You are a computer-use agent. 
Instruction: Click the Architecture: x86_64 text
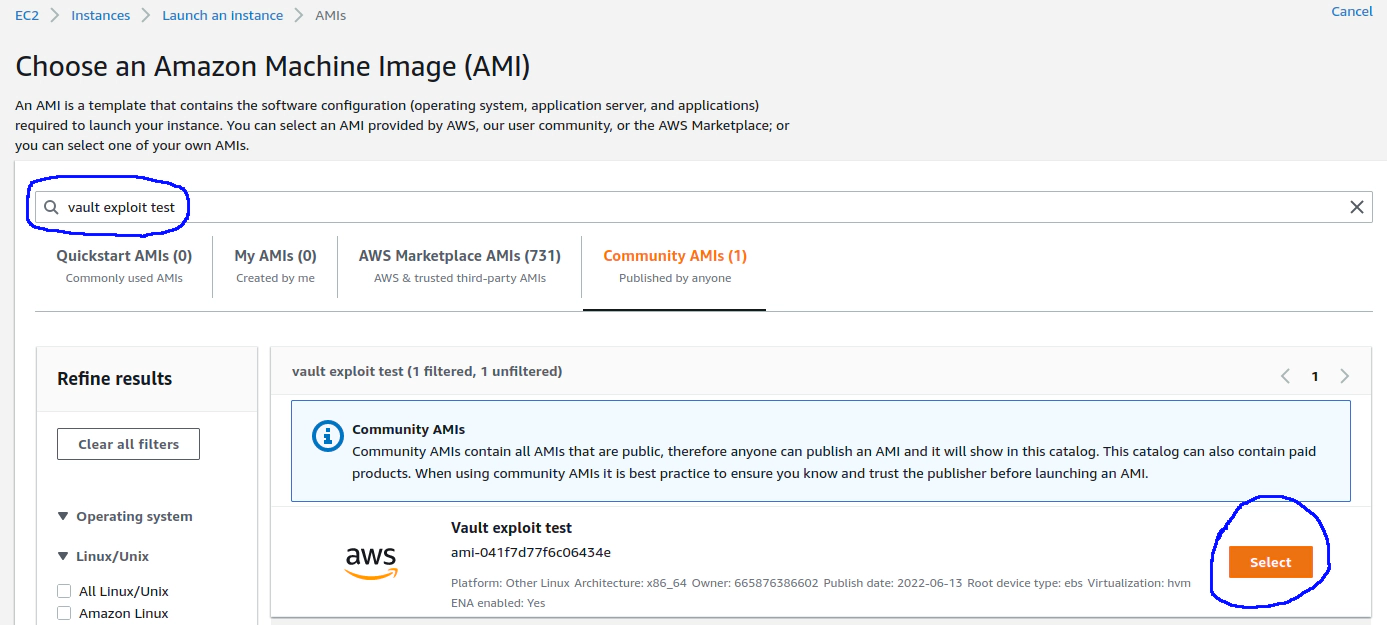click(x=630, y=583)
